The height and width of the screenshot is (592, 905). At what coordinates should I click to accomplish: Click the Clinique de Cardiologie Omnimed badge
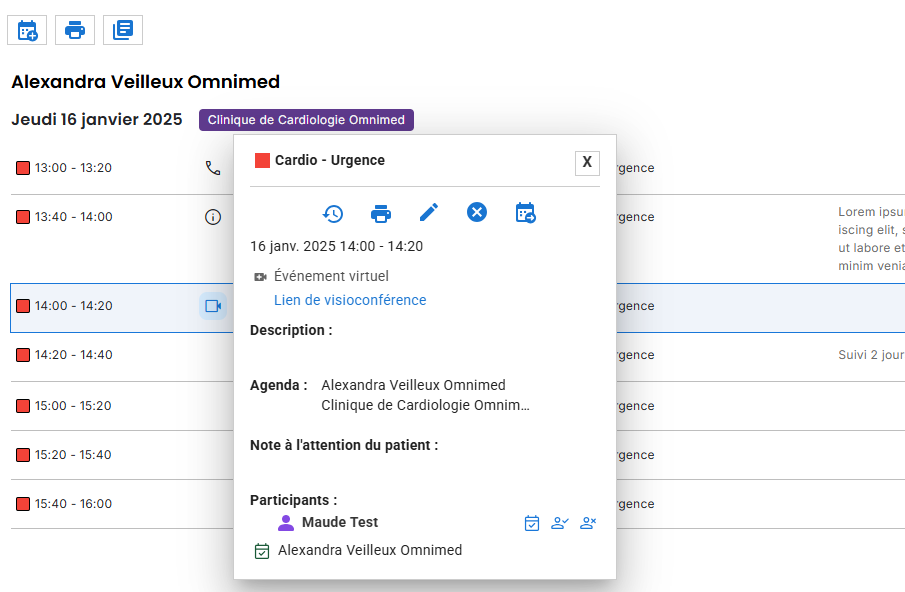(x=306, y=120)
